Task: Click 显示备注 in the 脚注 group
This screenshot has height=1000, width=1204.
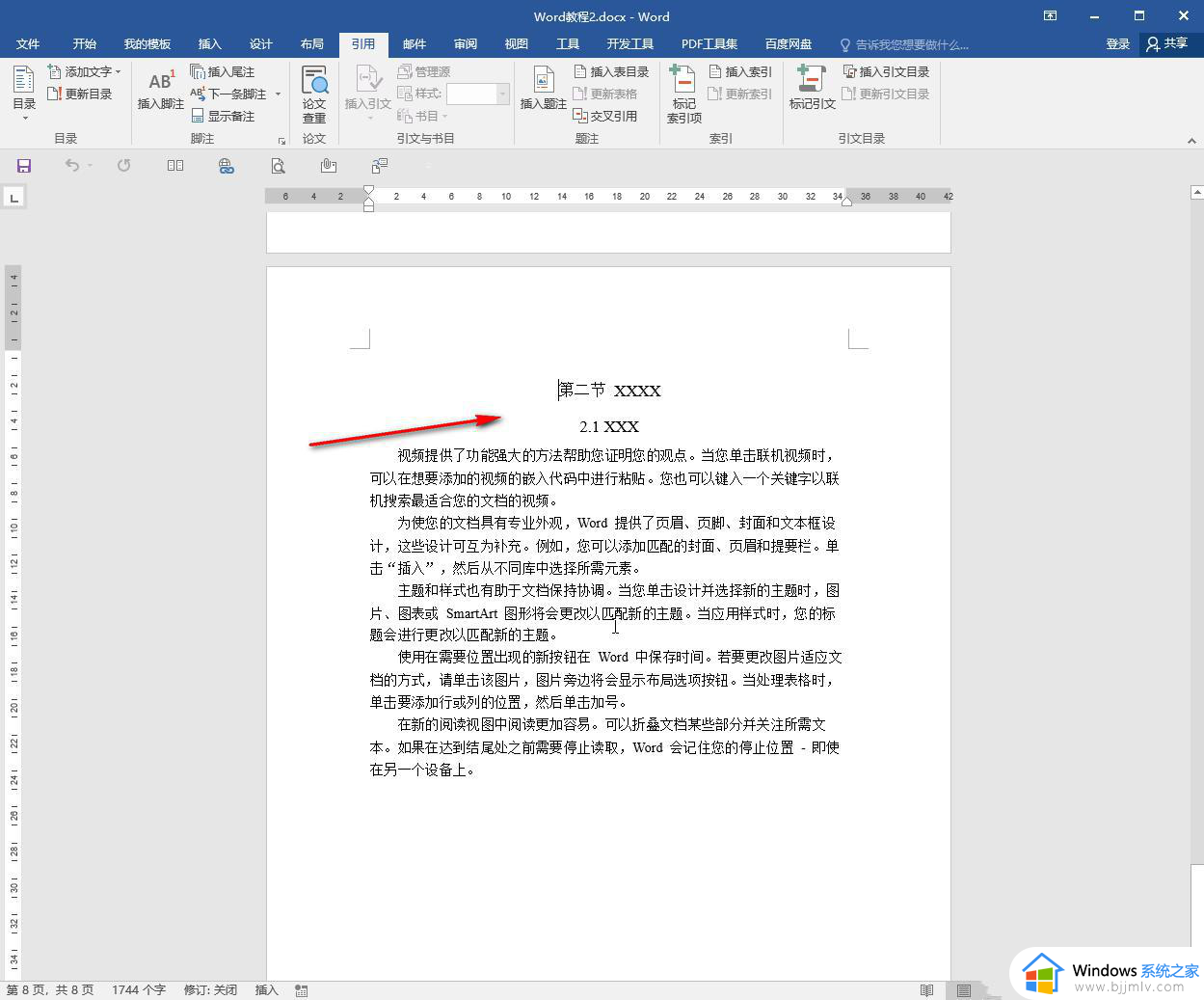Action: pyautogui.click(x=223, y=116)
